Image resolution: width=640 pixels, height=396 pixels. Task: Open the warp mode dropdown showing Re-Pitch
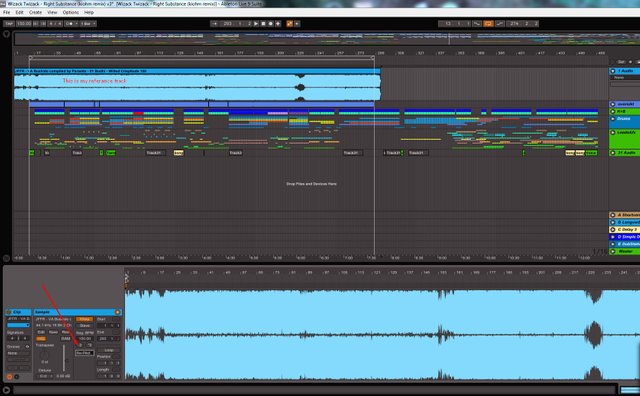(85, 353)
